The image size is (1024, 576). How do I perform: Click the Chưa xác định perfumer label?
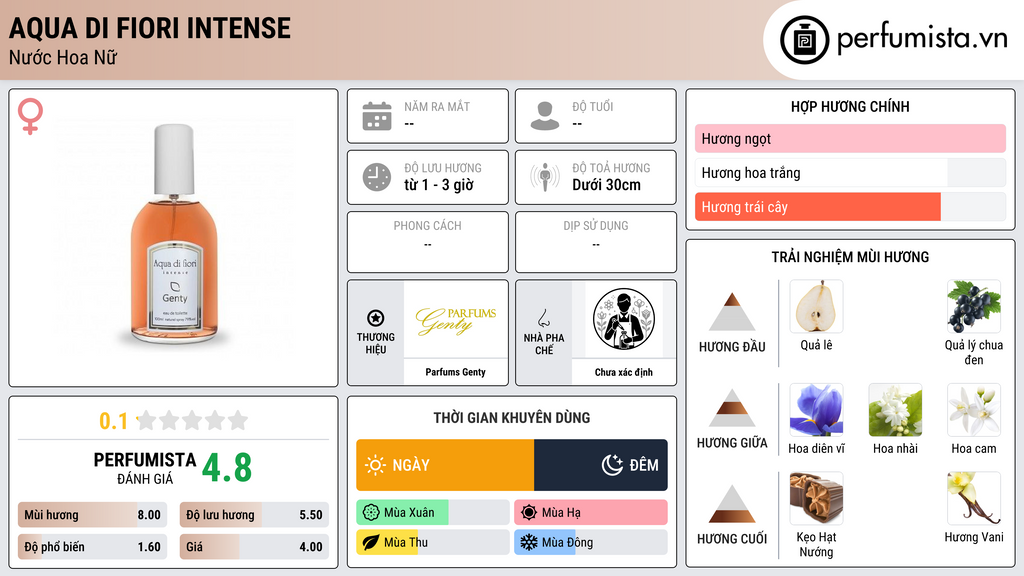click(624, 372)
